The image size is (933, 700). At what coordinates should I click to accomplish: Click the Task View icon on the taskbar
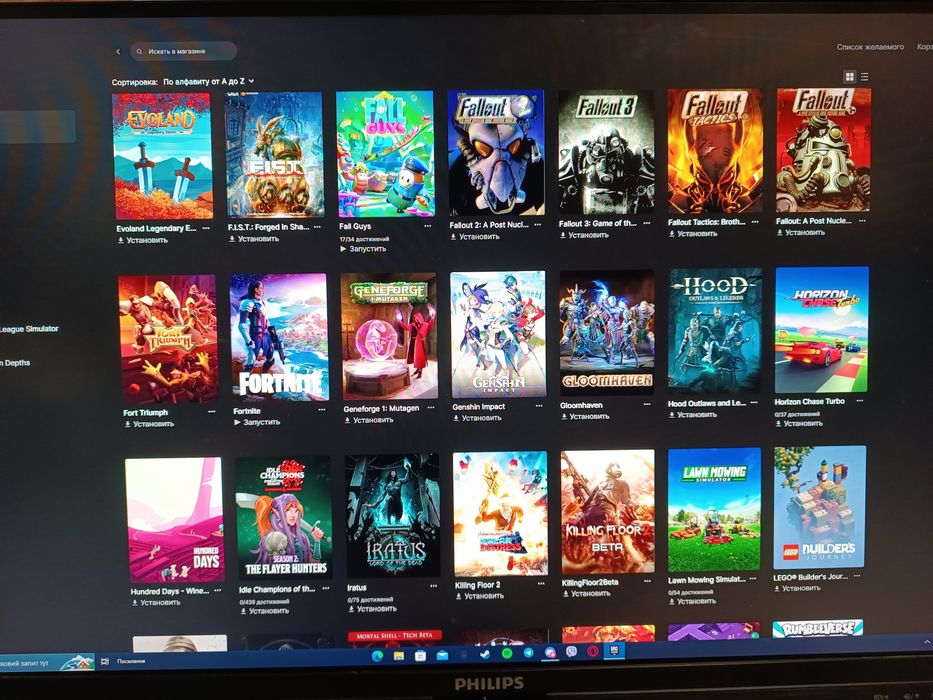pos(105,661)
